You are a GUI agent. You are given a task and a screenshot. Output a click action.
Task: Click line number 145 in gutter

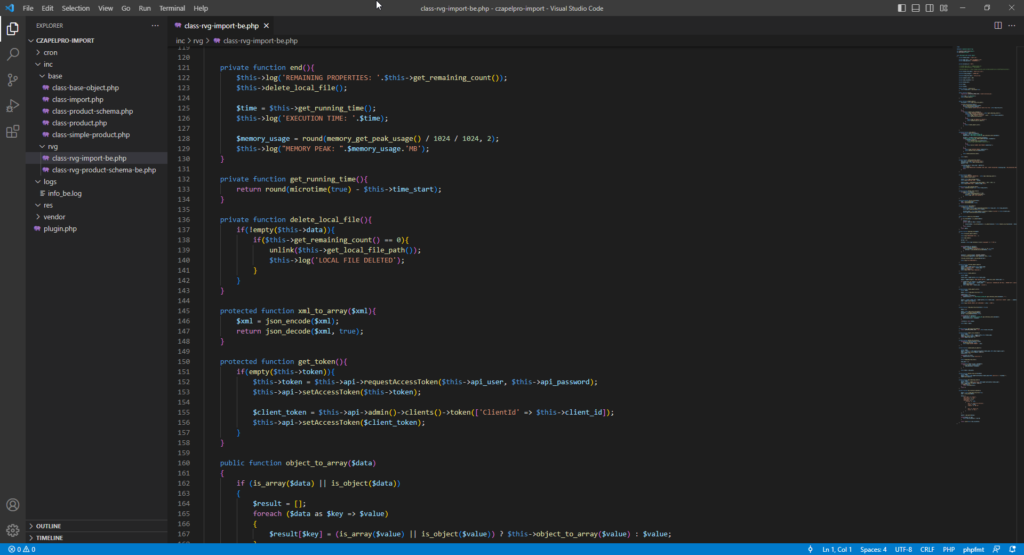(x=184, y=311)
